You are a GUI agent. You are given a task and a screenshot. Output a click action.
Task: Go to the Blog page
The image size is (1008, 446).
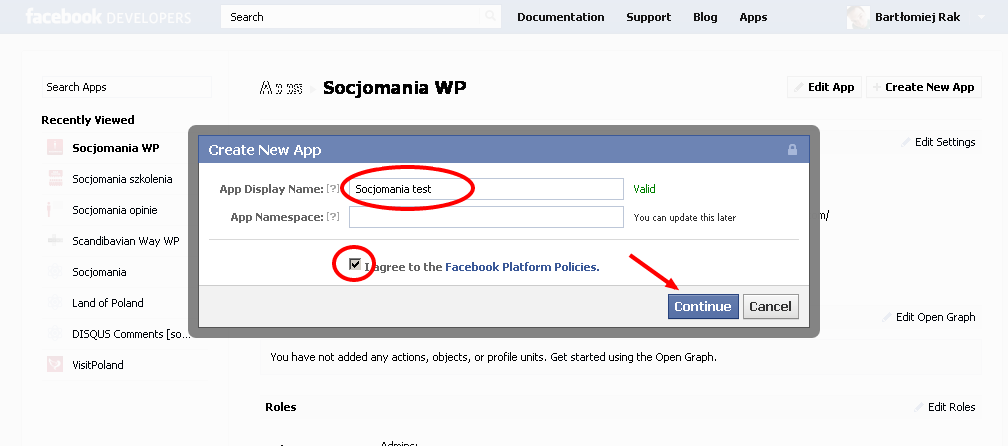click(x=705, y=17)
